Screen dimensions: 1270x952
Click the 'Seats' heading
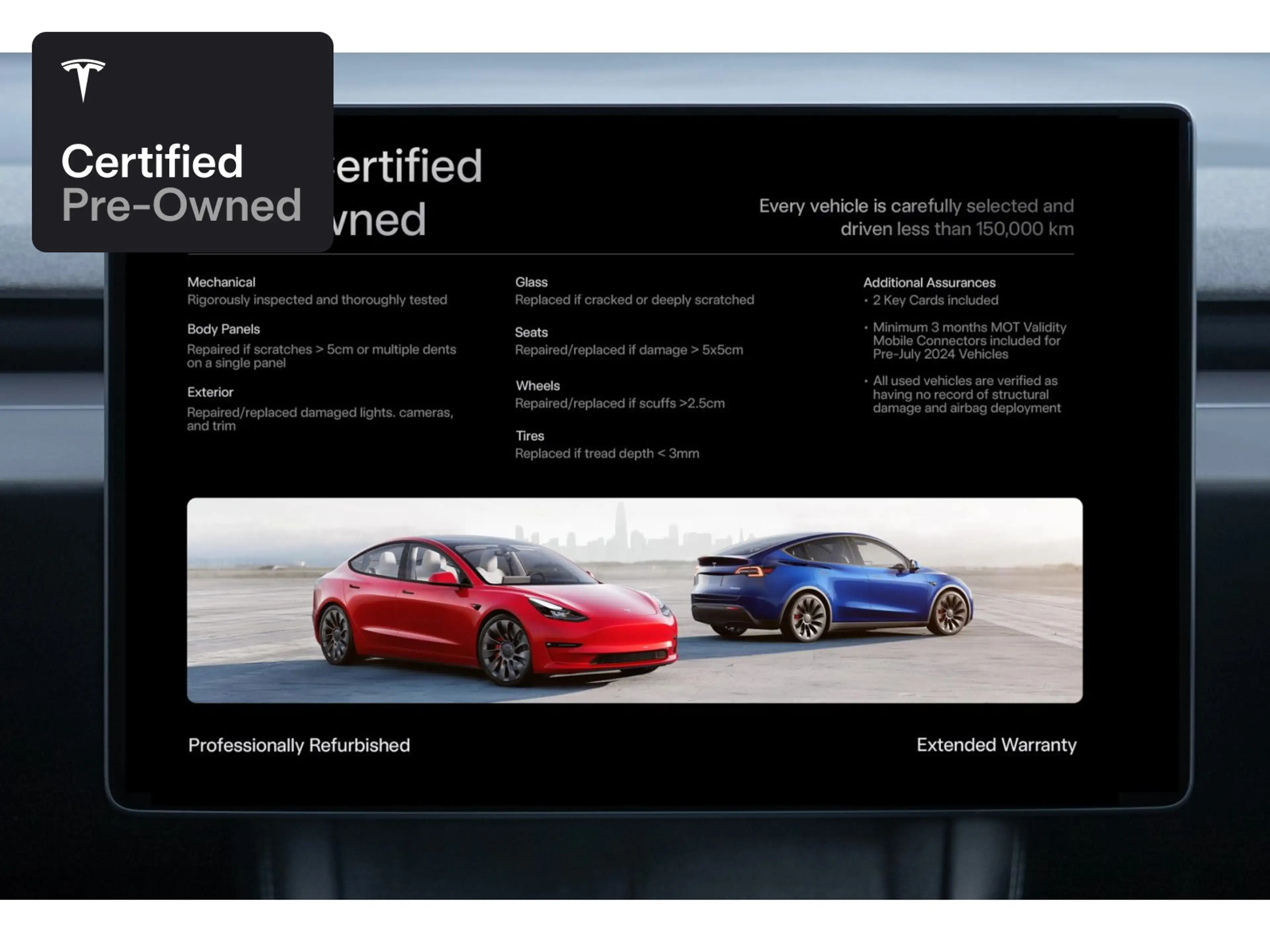coord(531,332)
